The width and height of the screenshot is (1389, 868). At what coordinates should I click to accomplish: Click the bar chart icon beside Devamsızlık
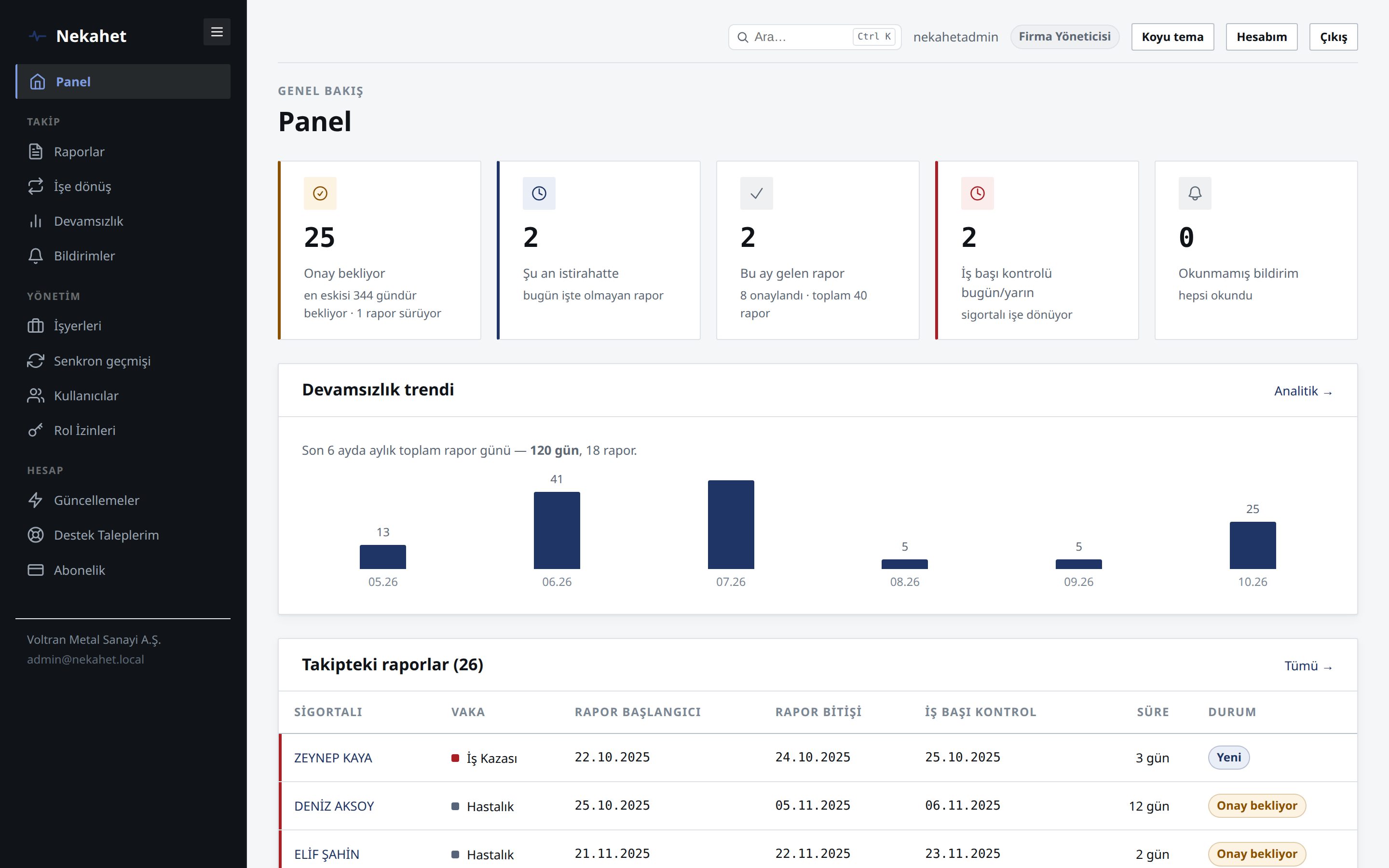pyautogui.click(x=36, y=221)
